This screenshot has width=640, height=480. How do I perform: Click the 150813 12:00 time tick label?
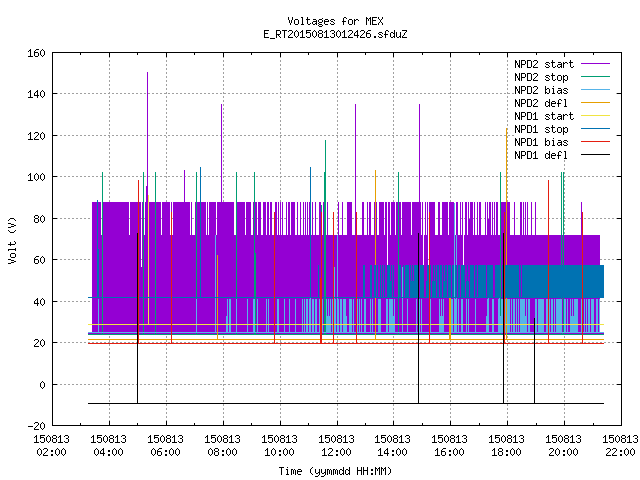336,445
